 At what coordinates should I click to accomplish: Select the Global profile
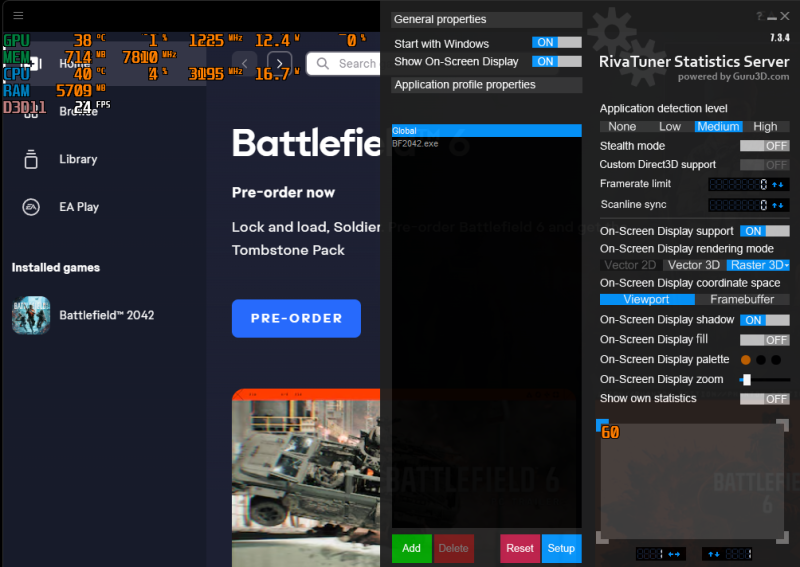coord(487,131)
